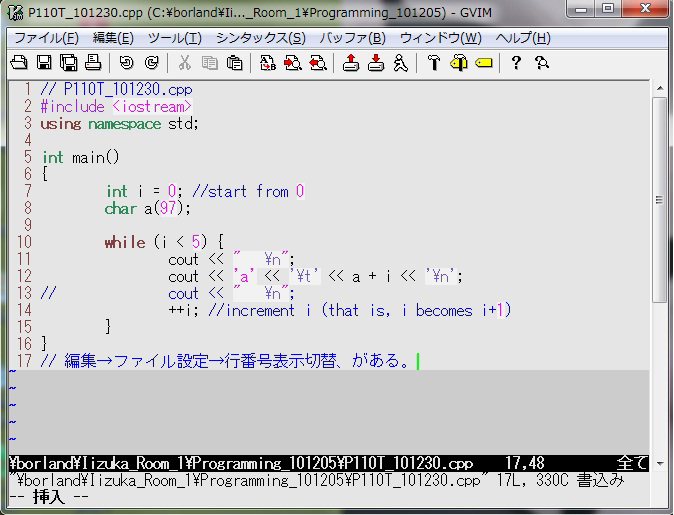Click on '#include <iostream>' line
The height and width of the screenshot is (515, 674).
[x=116, y=107]
